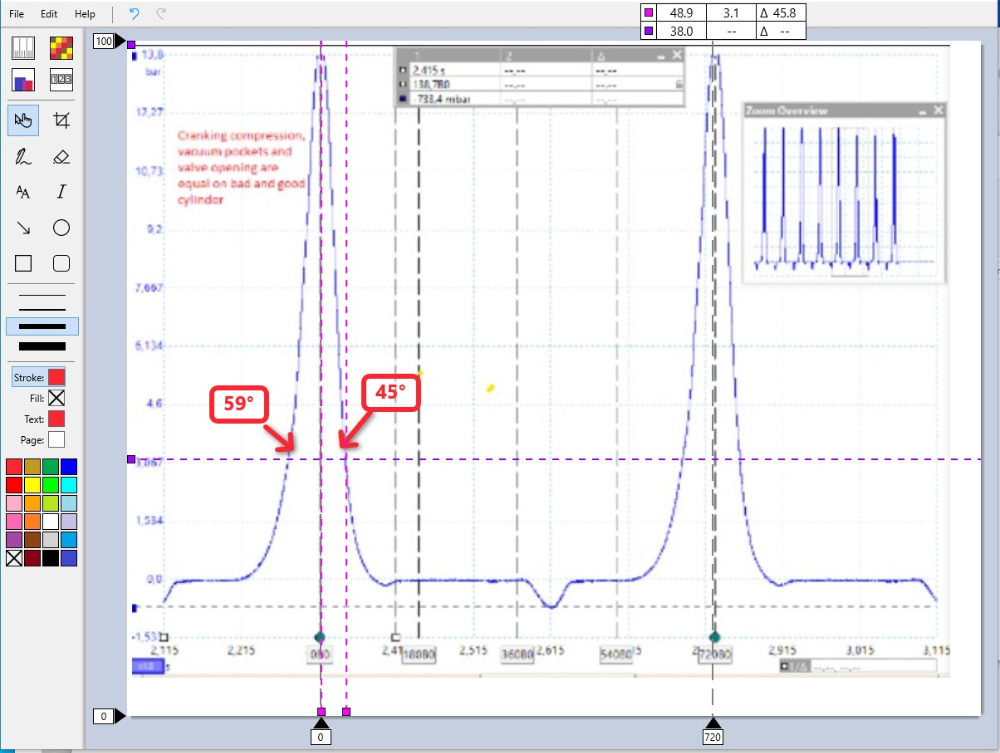Select the Fill color target box
The image size is (1000, 753).
[x=56, y=398]
